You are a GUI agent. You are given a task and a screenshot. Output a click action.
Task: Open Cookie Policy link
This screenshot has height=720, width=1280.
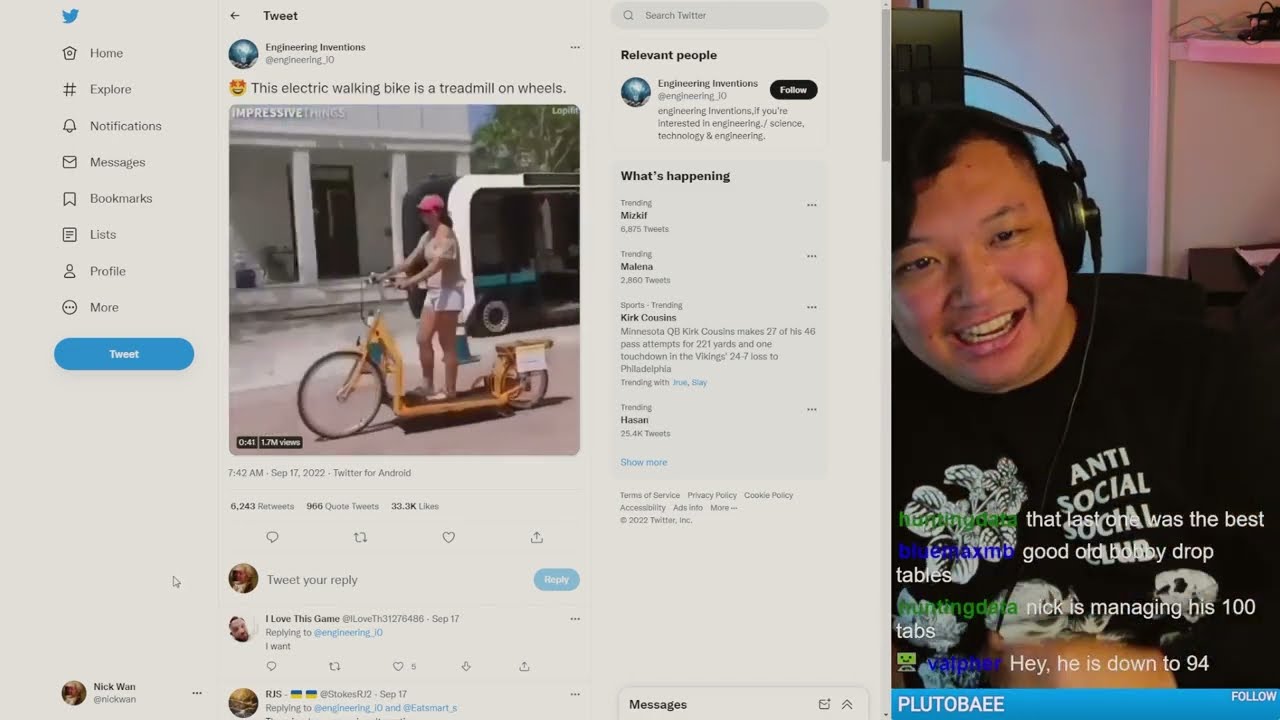tap(768, 495)
